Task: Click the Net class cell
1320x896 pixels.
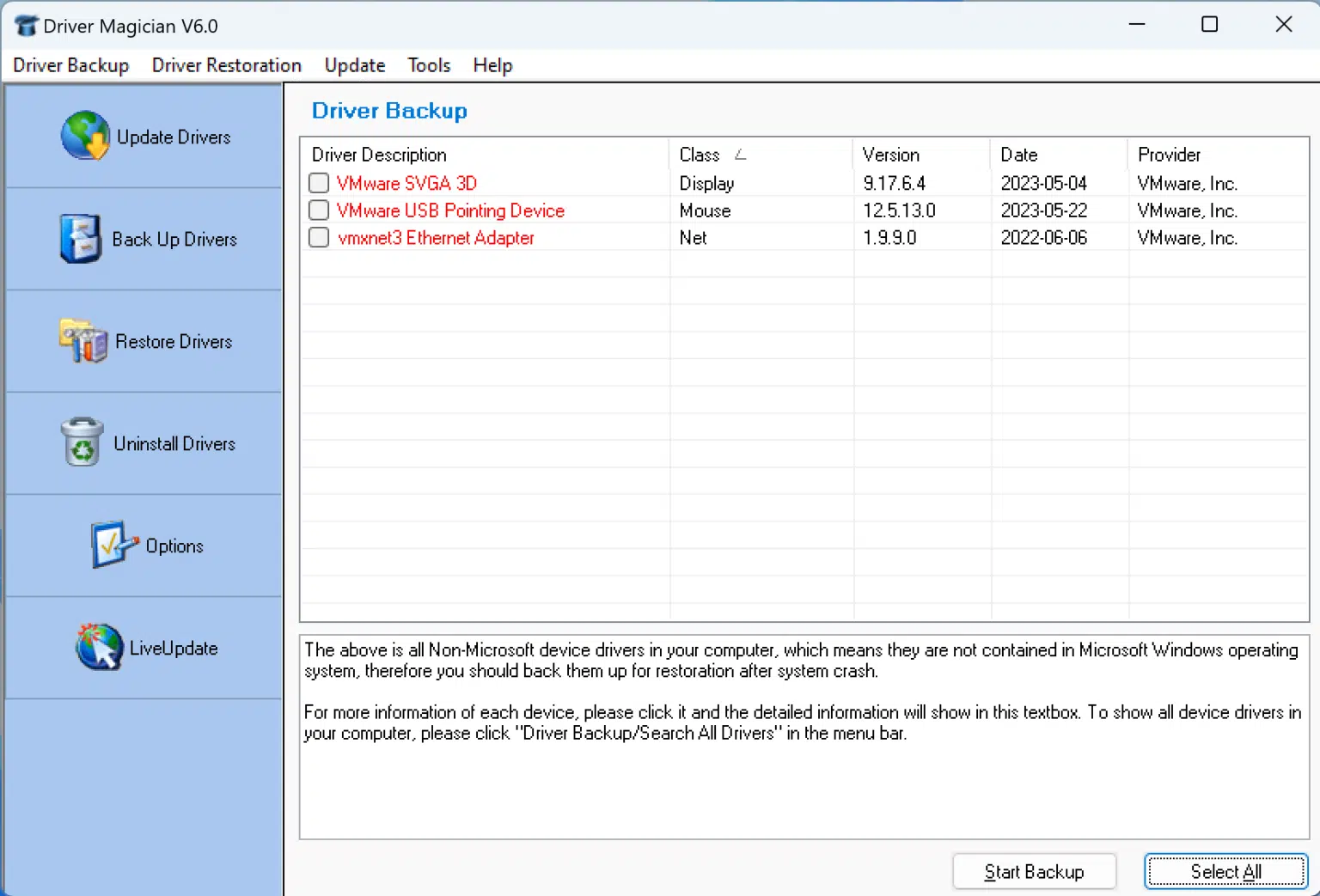Action: [x=693, y=238]
